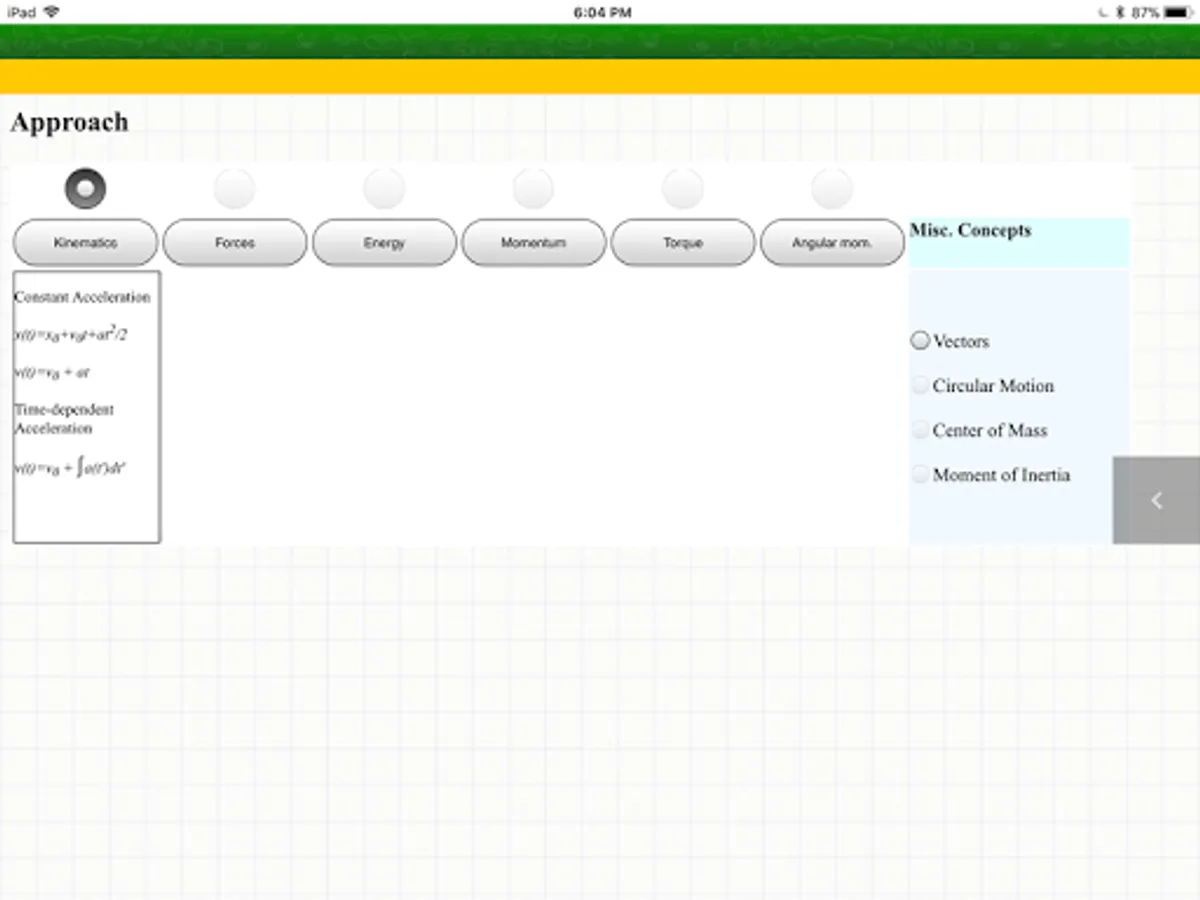The width and height of the screenshot is (1200, 900).
Task: Click the velocity equation v(t)=v0 + at
Action: pos(52,372)
